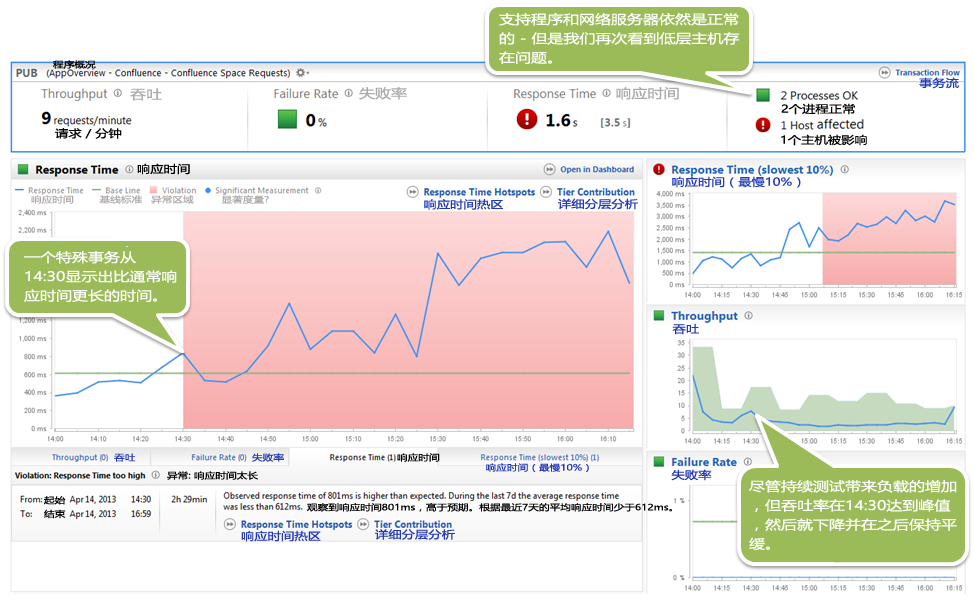Click Open in Dashboard button
974x600 pixels.
click(589, 170)
